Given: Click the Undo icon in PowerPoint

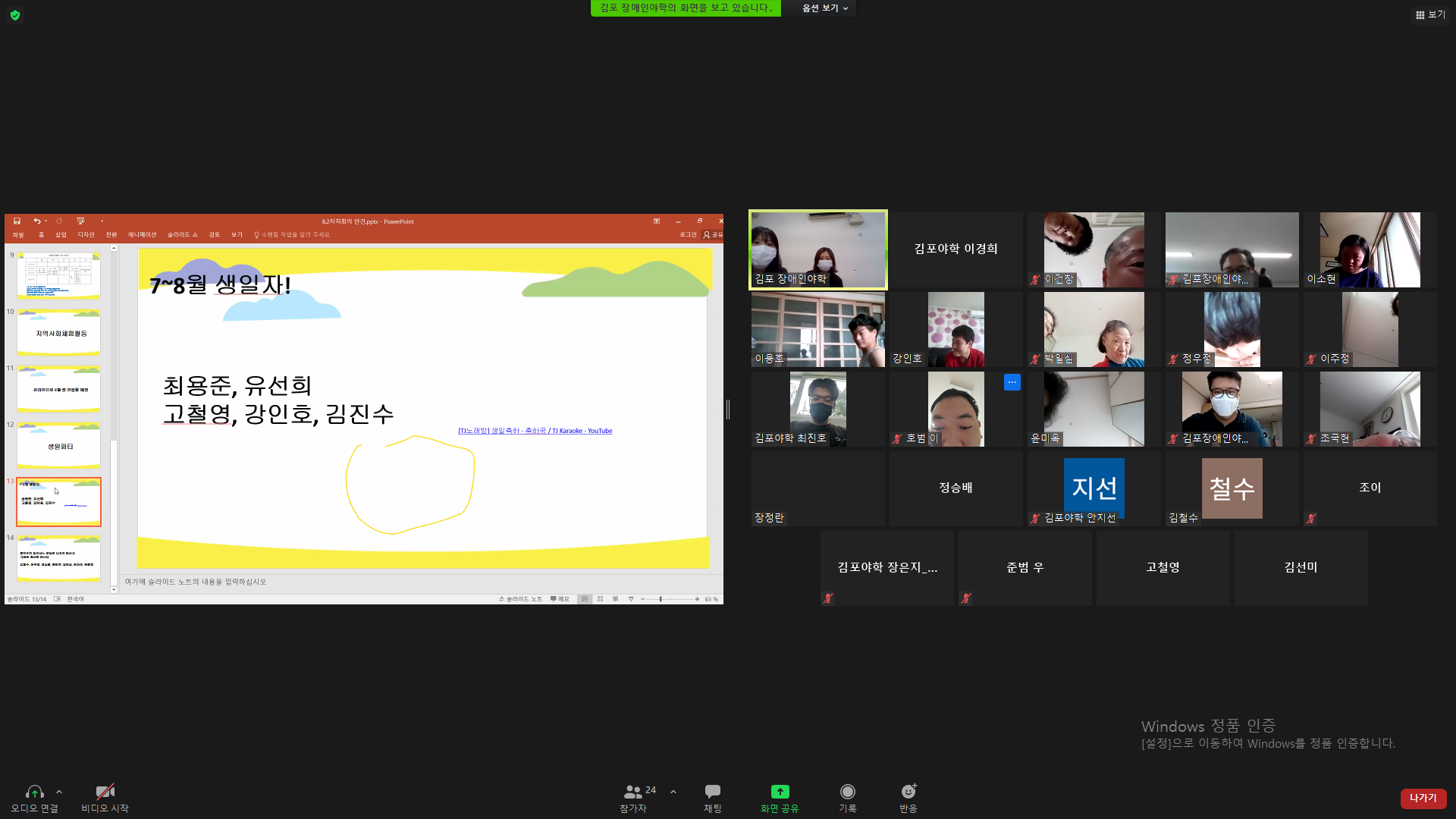Looking at the screenshot, I should 36,221.
